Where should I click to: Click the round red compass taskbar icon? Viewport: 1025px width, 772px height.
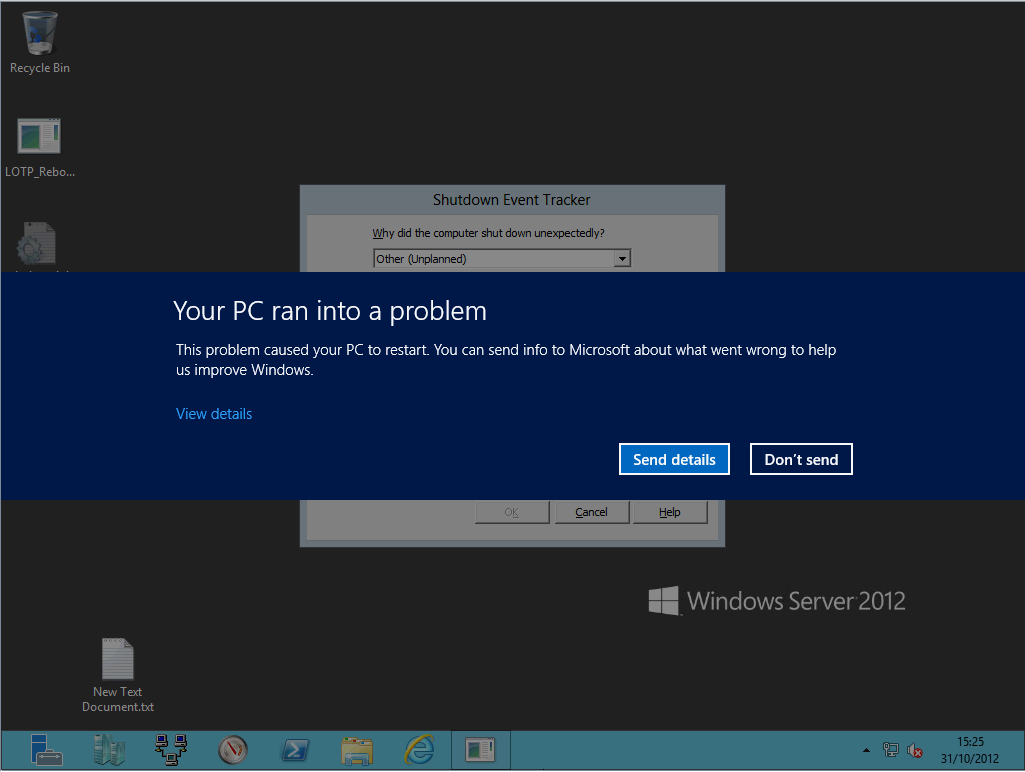click(232, 749)
